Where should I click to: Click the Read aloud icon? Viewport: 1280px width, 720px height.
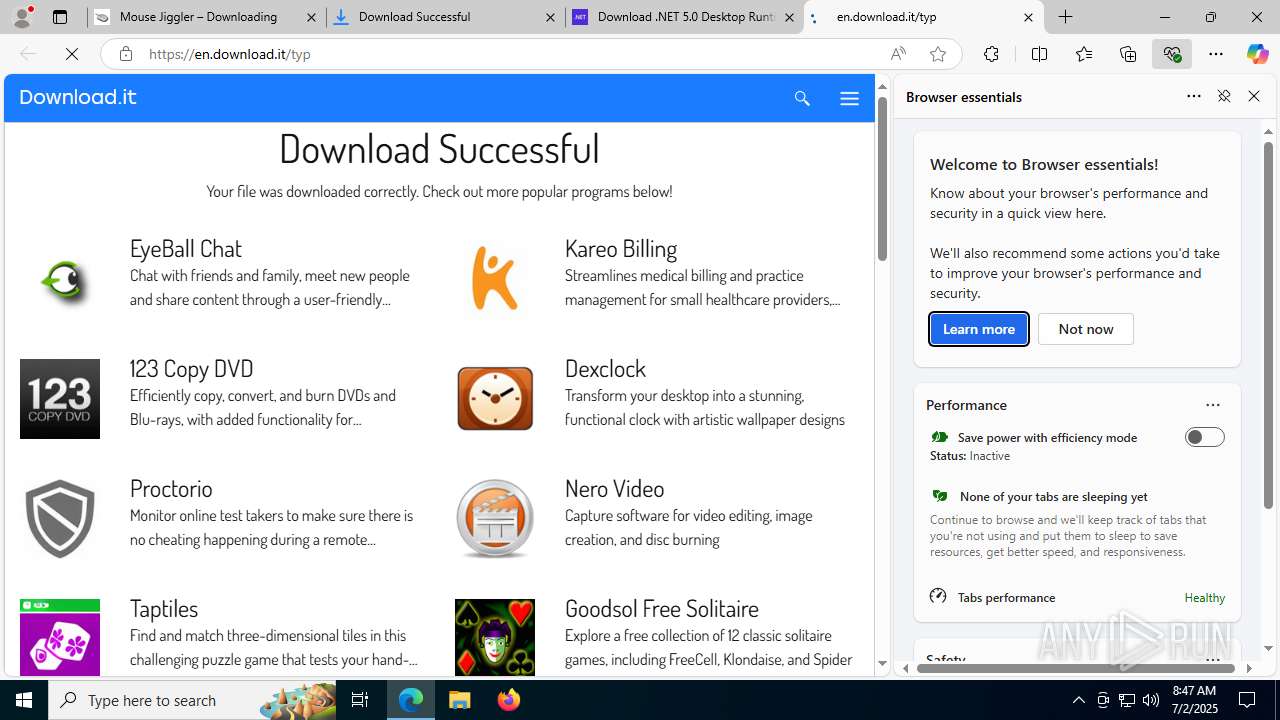tap(898, 54)
